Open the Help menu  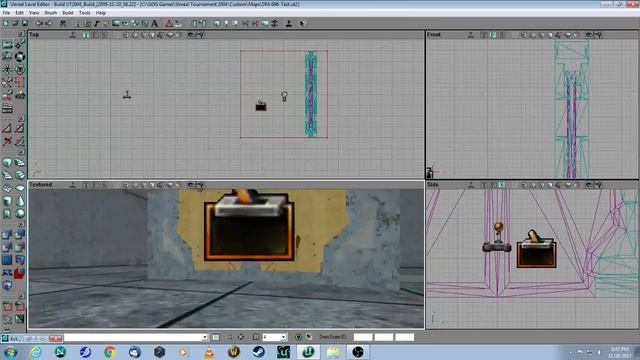[x=101, y=13]
